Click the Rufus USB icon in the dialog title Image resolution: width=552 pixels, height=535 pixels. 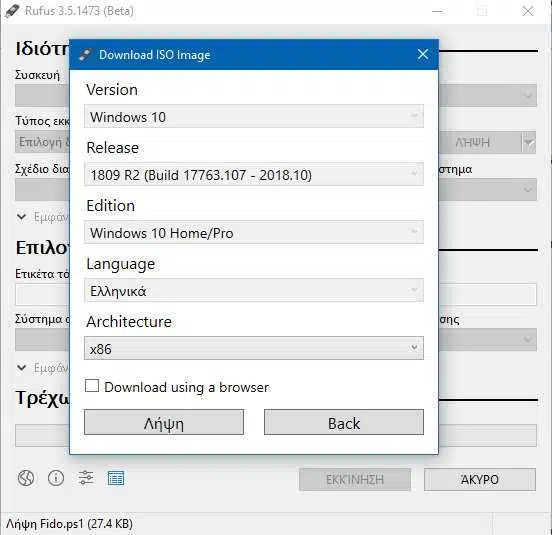(84, 55)
